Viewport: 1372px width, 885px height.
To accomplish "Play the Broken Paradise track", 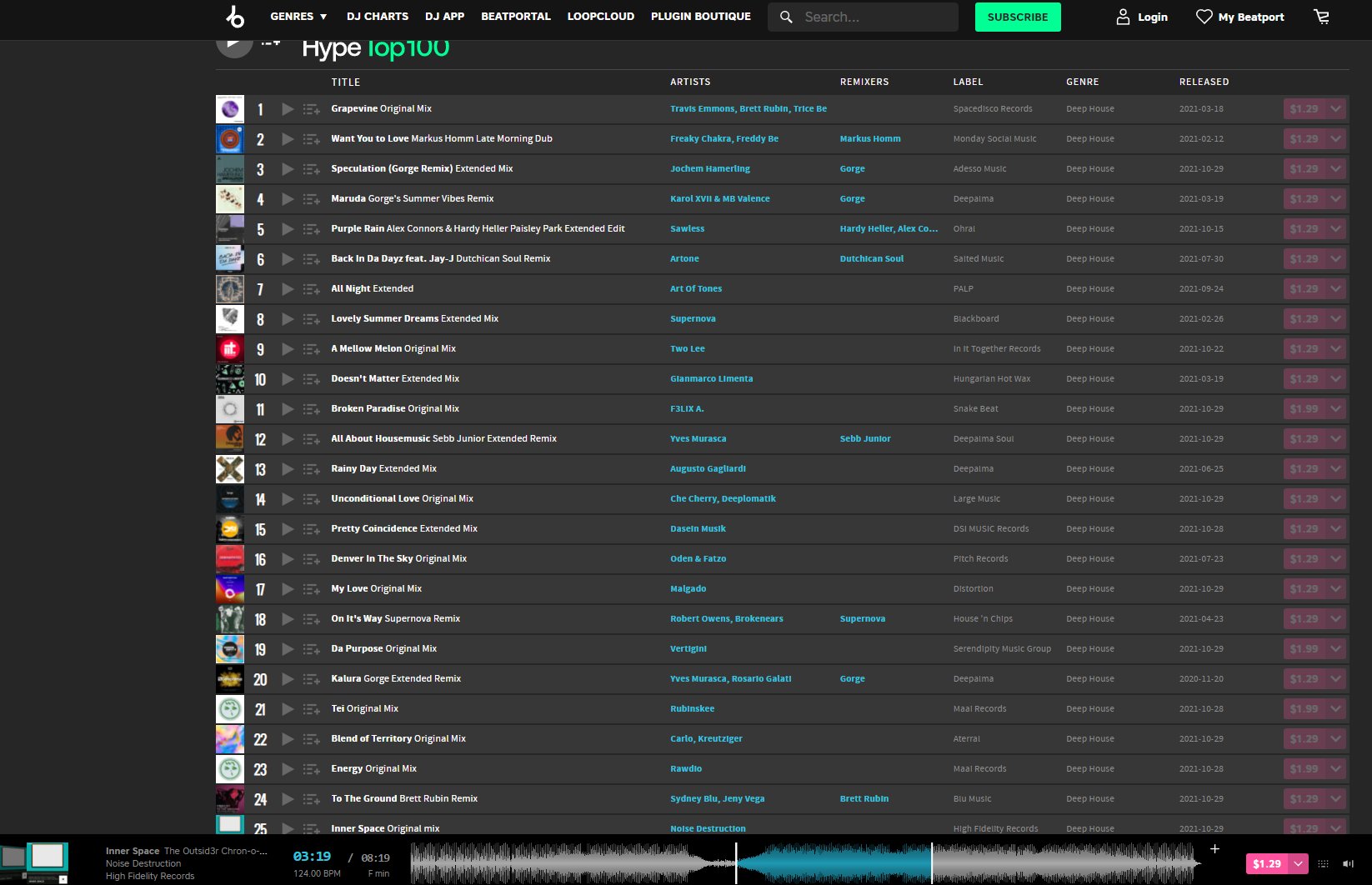I will tap(288, 409).
